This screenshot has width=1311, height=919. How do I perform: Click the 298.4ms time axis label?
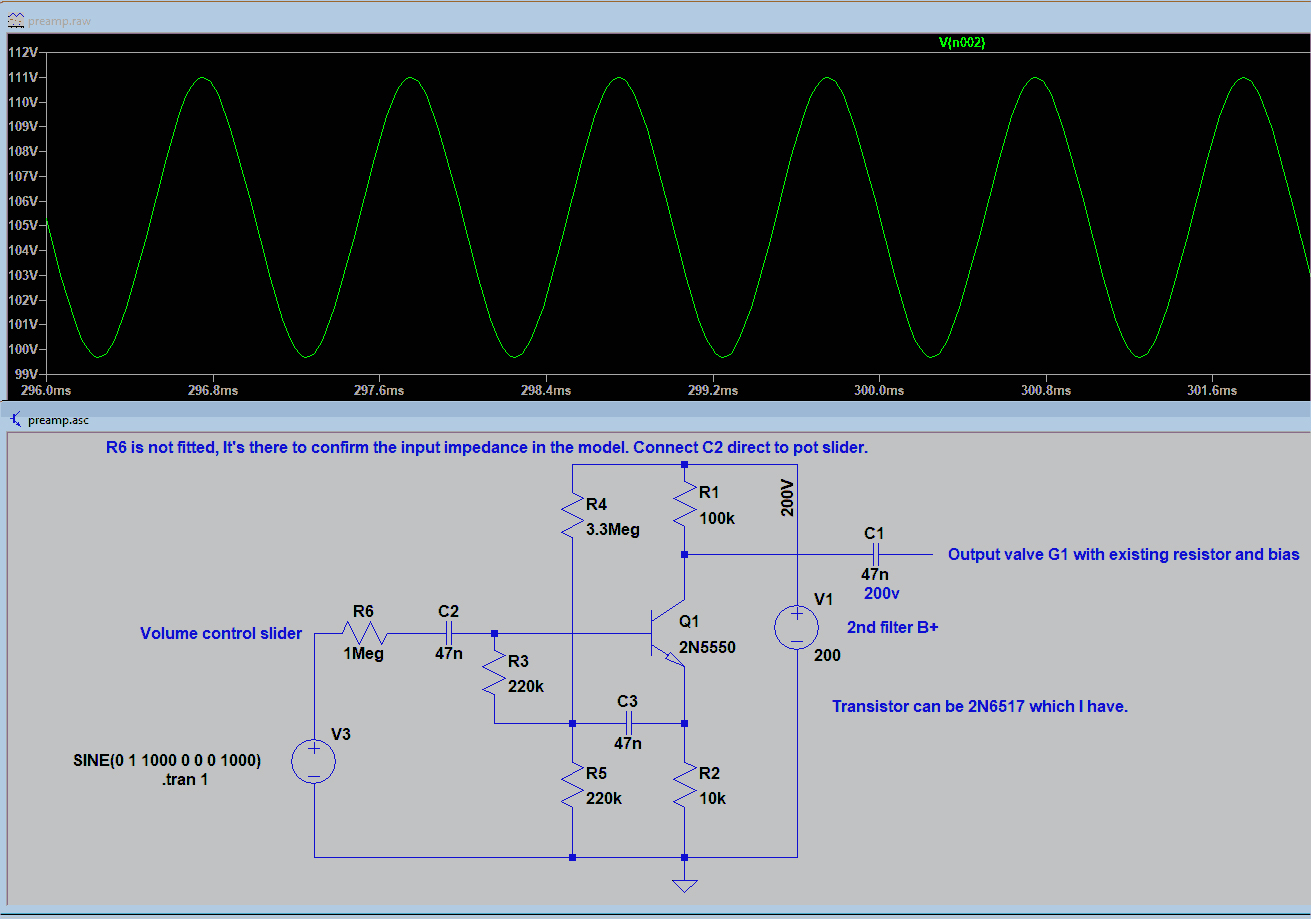pos(546,390)
